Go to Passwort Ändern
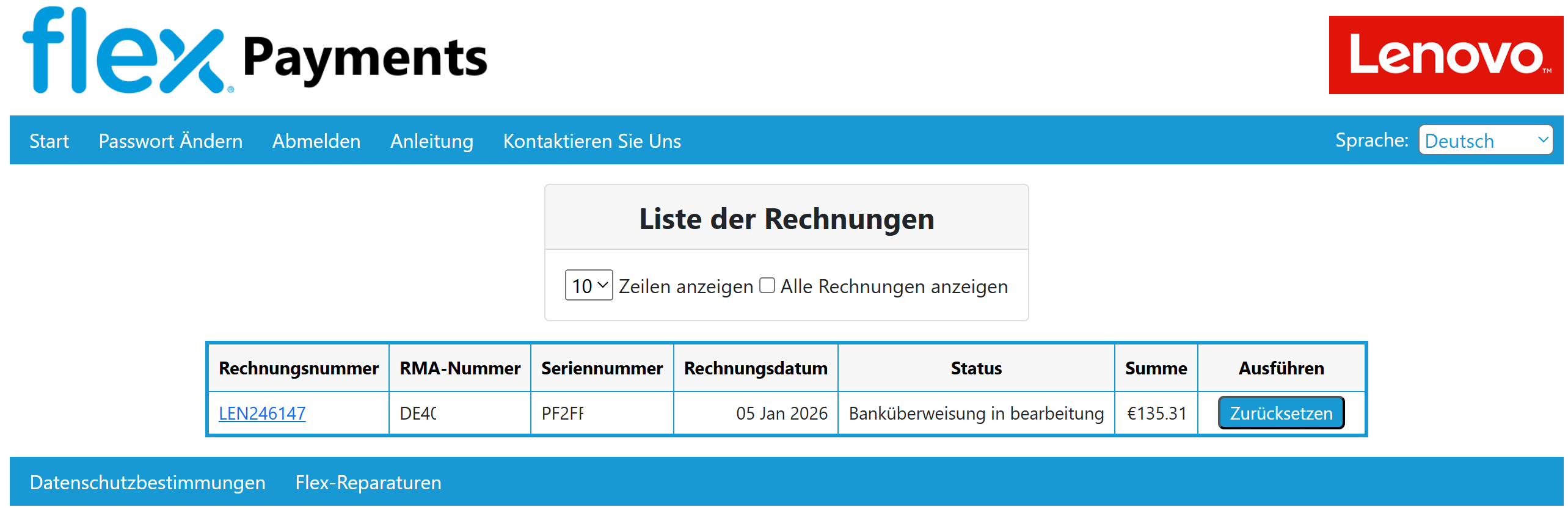The height and width of the screenshot is (510, 1568). point(170,141)
